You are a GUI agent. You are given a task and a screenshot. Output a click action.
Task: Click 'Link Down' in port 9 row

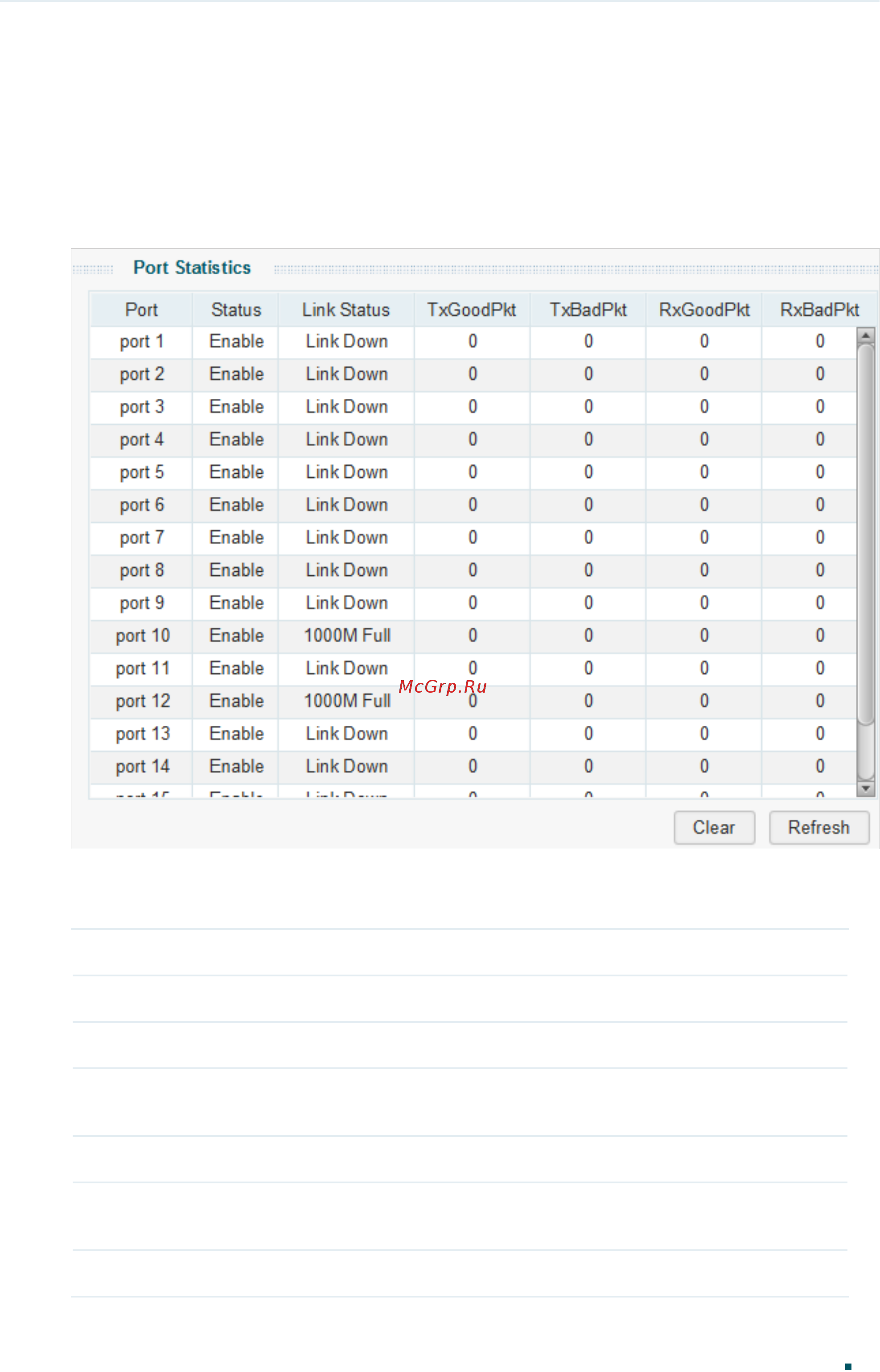347,603
